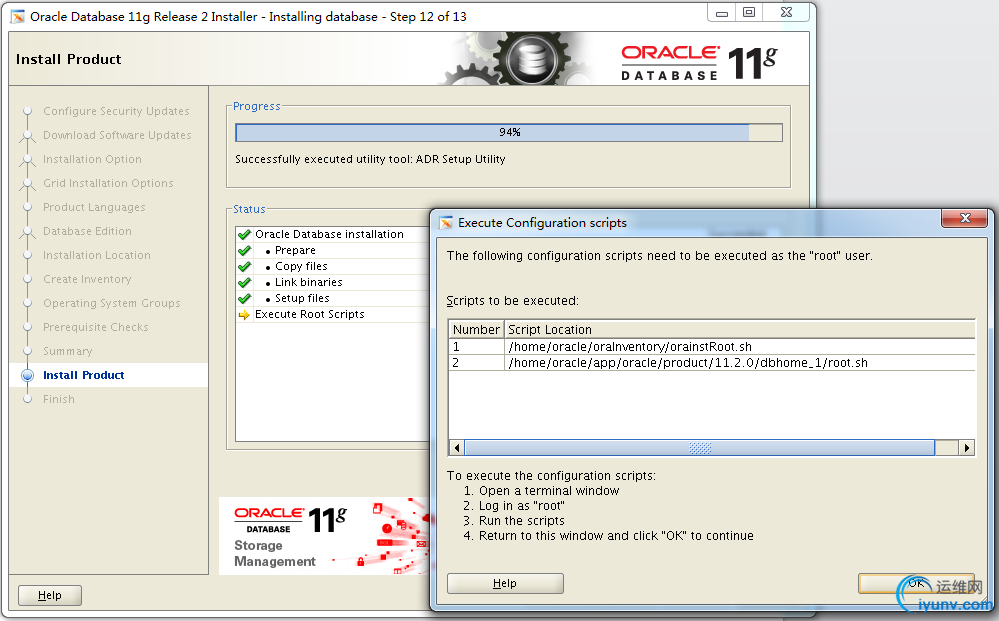Click yellow arrow beside Execute Root Scripts
999x621 pixels.
point(244,315)
